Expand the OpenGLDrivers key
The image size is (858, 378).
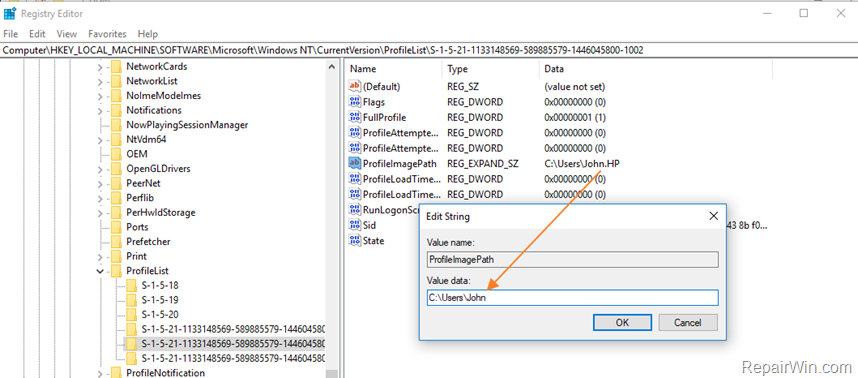tap(100, 169)
